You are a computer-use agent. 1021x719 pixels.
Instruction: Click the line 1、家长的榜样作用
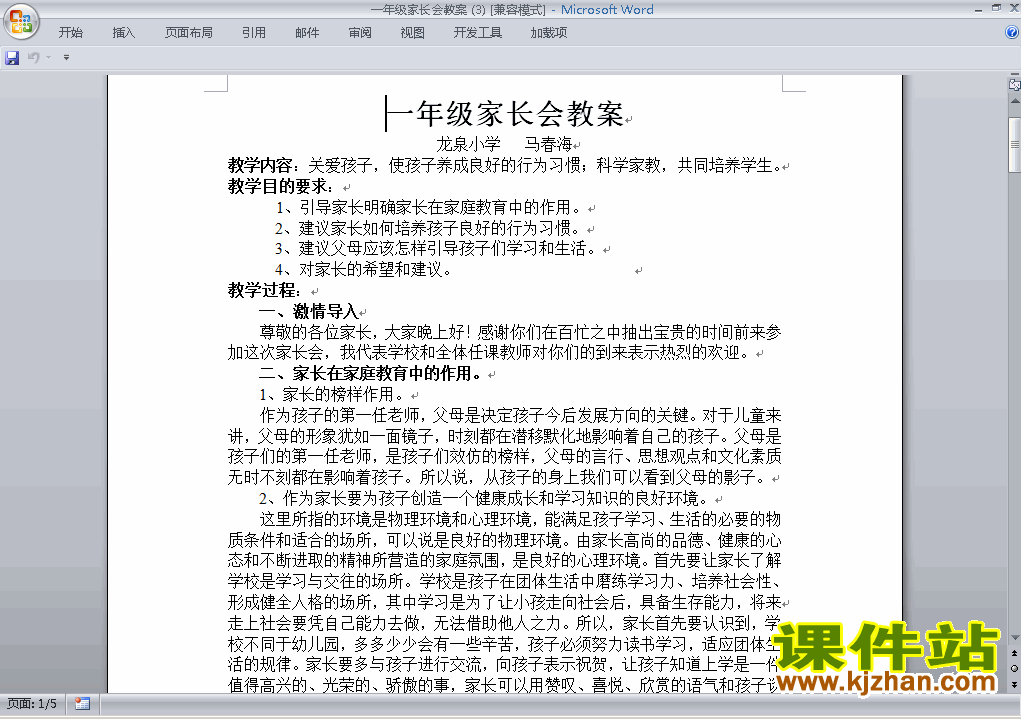(x=332, y=394)
